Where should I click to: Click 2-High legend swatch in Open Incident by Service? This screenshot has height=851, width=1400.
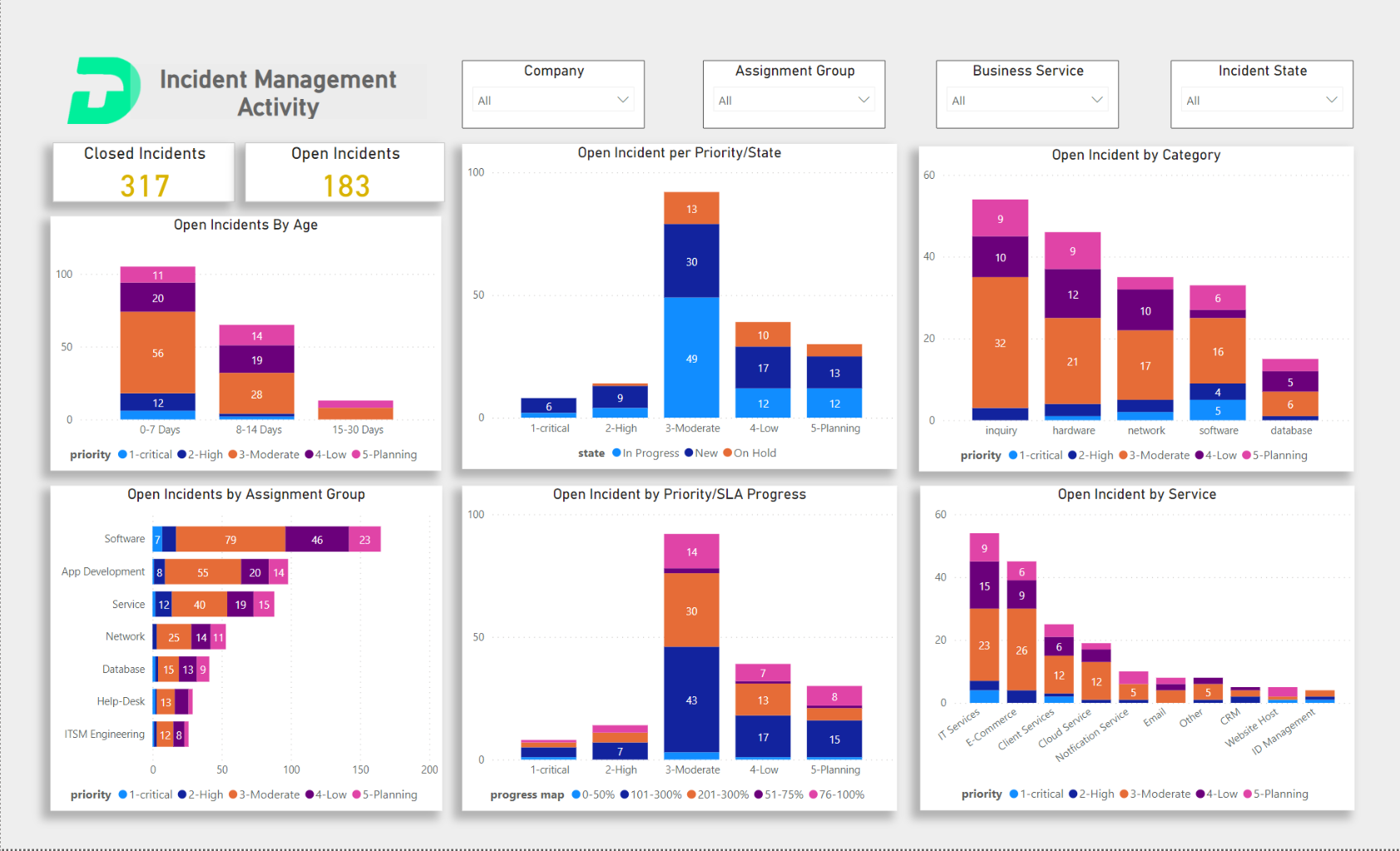(1073, 794)
